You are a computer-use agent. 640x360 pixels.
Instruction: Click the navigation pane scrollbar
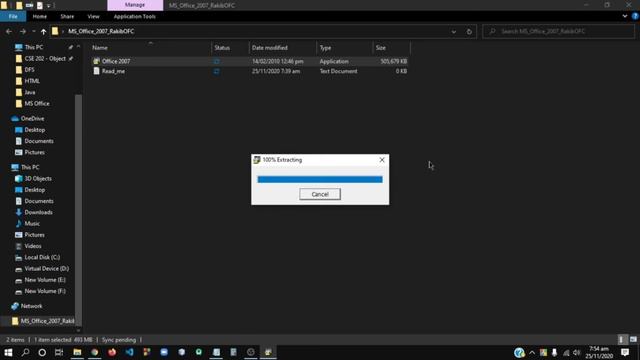(x=78, y=210)
